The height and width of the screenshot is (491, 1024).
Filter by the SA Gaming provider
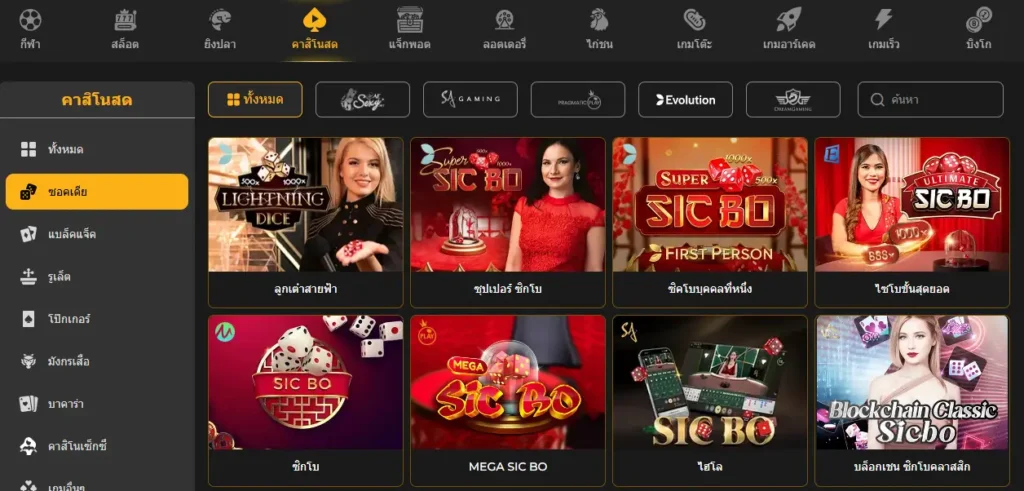tap(470, 99)
